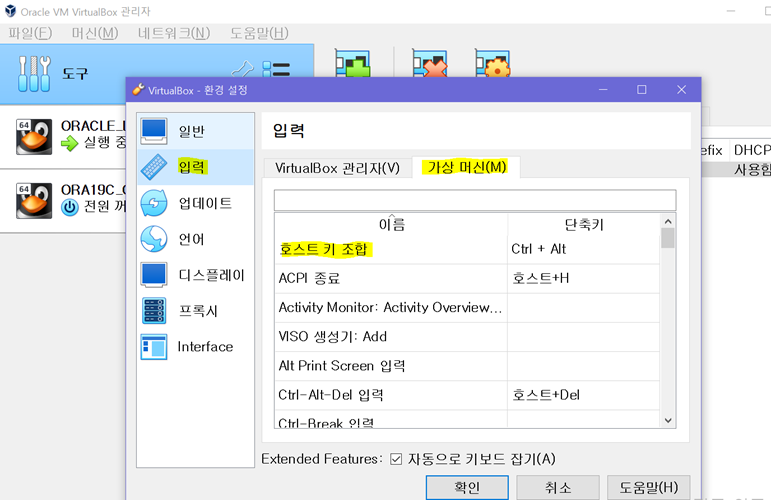The image size is (771, 500).
Task: Maximize the 환경 설정 dialog
Action: coord(642,89)
